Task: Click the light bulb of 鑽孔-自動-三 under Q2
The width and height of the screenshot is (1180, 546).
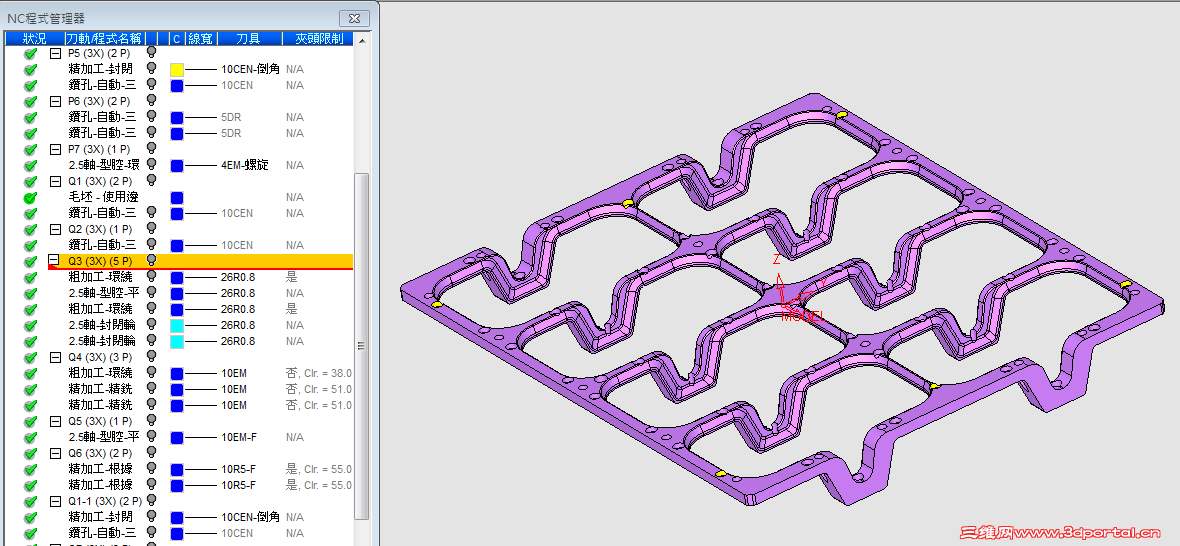Action: tap(151, 244)
